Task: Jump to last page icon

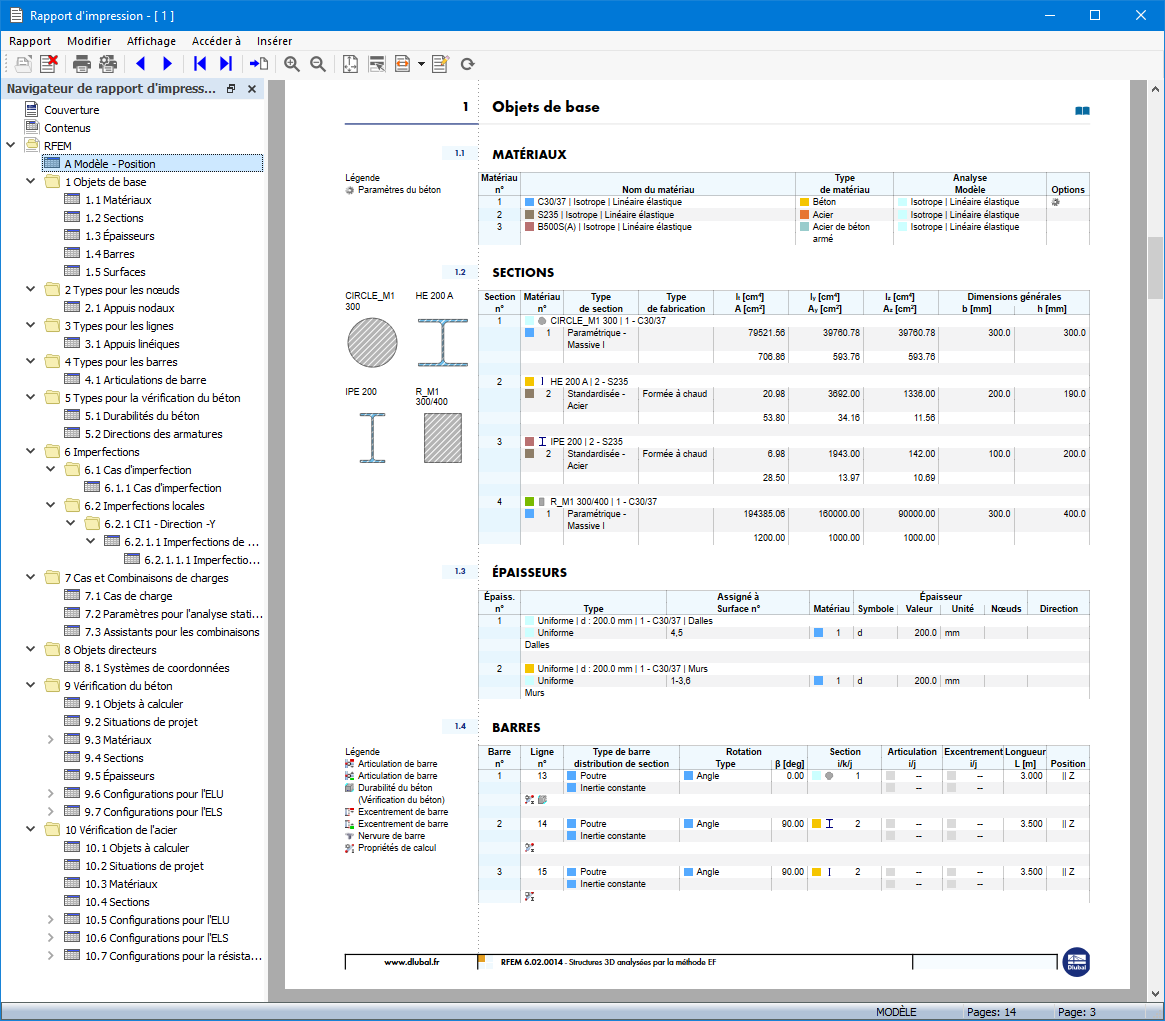Action: click(x=226, y=64)
